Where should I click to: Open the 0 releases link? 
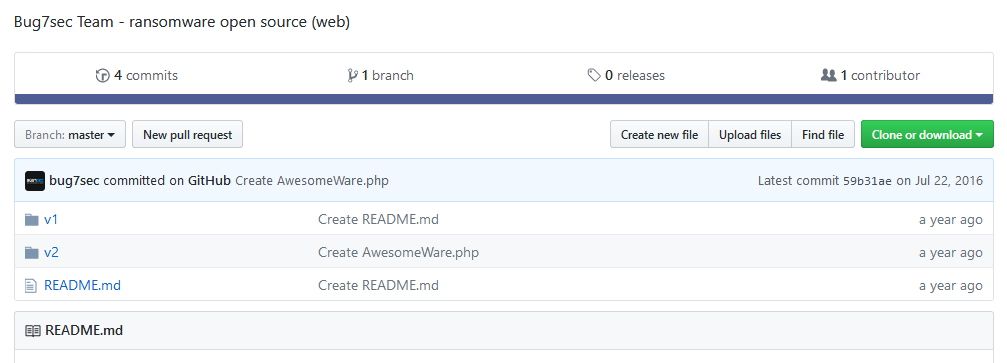click(626, 76)
